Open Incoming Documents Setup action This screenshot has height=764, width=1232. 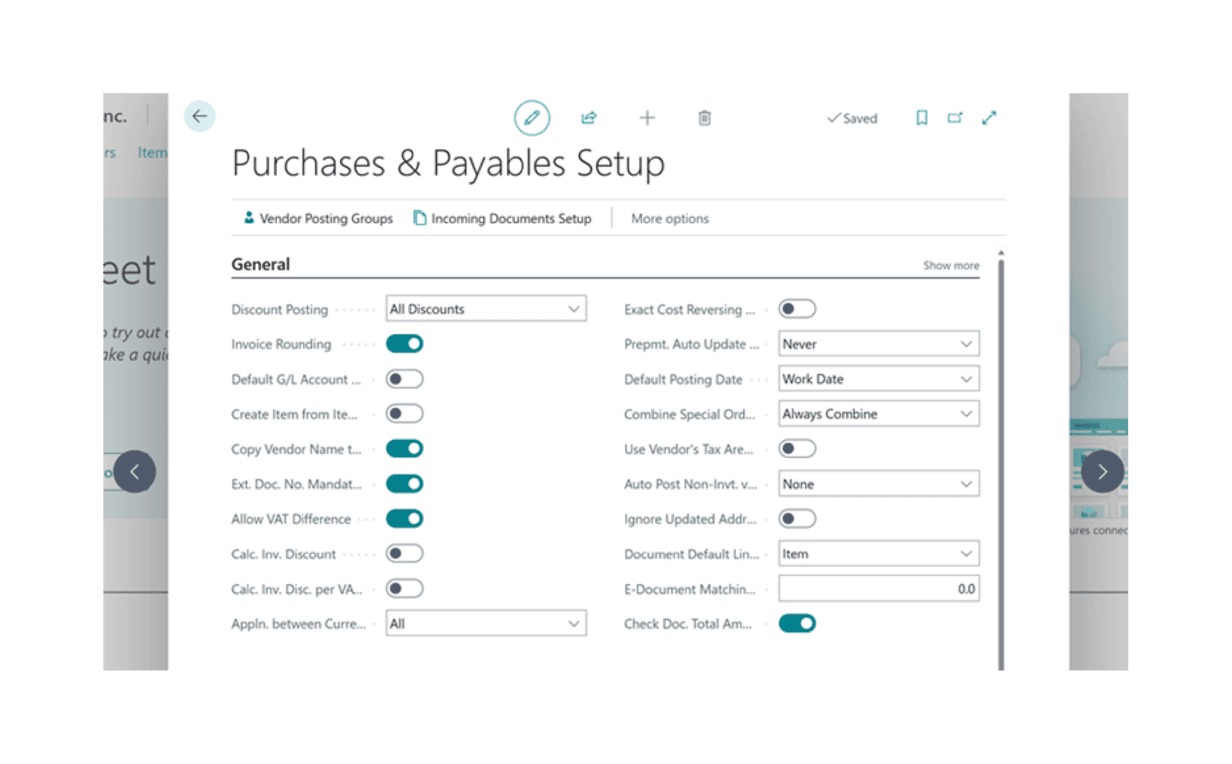click(x=502, y=218)
